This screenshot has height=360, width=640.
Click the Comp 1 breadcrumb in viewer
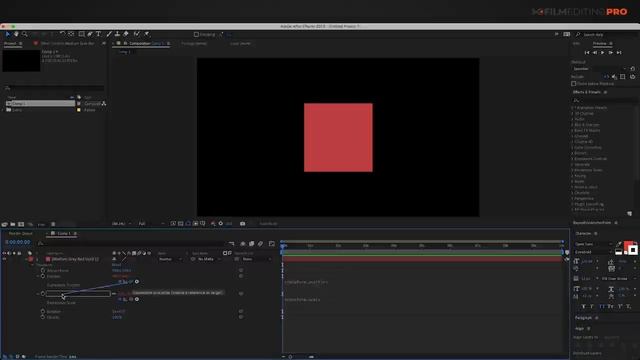[x=124, y=52]
